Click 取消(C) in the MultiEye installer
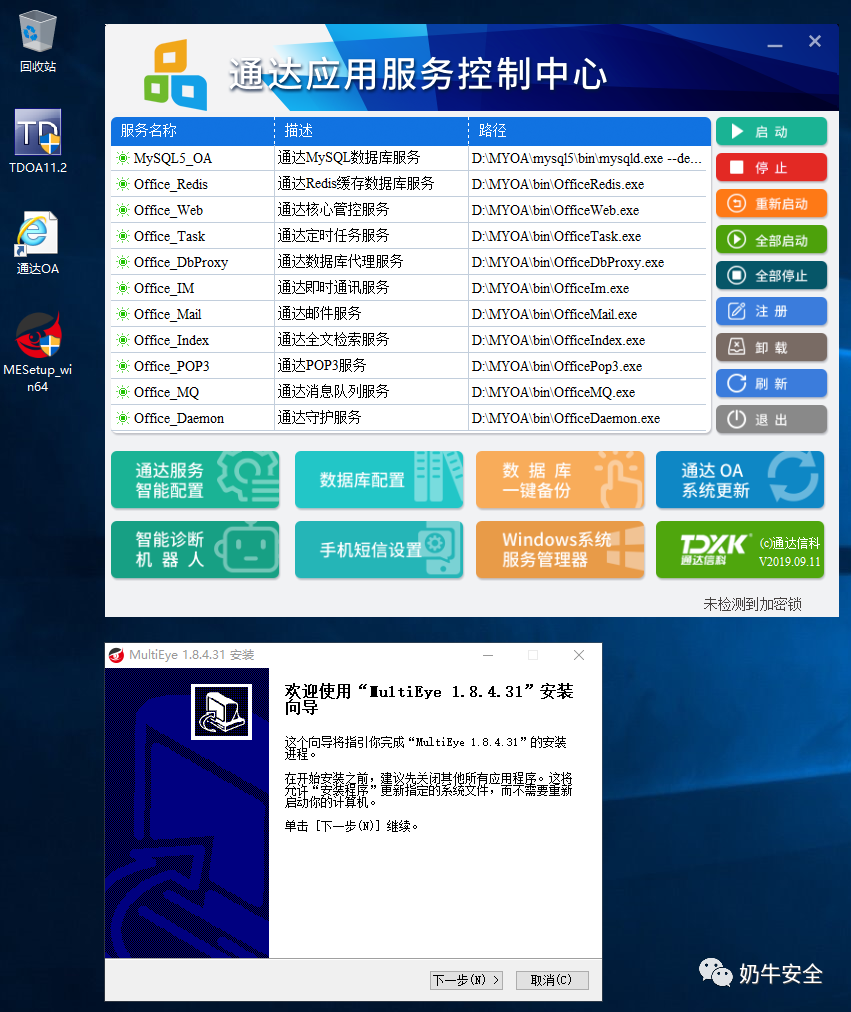 (x=552, y=980)
